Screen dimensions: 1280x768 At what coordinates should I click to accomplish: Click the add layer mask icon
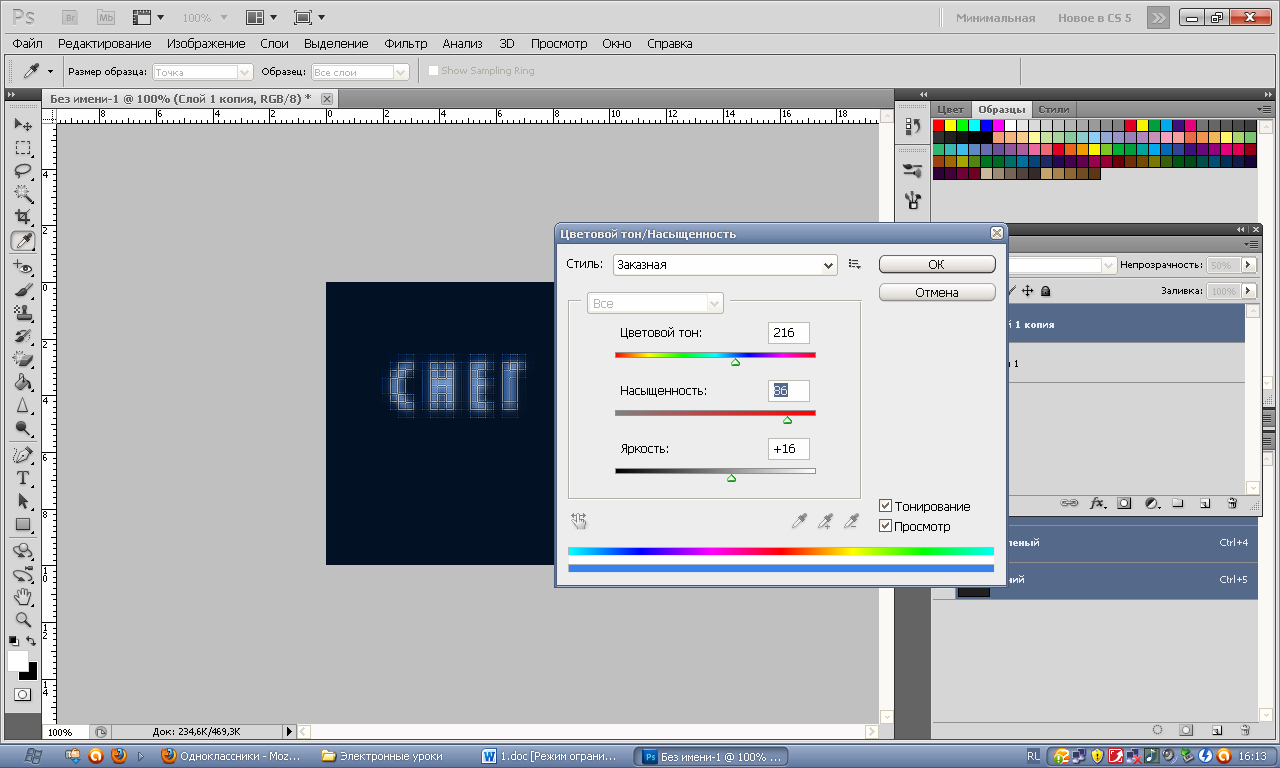[1124, 503]
